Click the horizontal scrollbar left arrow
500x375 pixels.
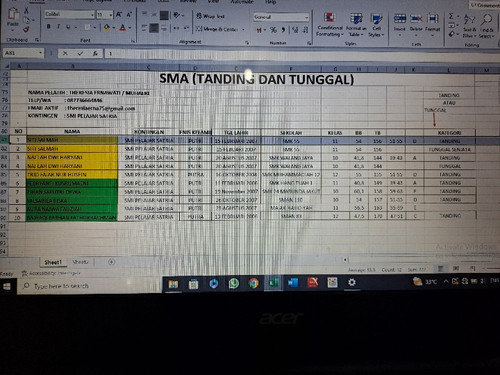point(345,260)
